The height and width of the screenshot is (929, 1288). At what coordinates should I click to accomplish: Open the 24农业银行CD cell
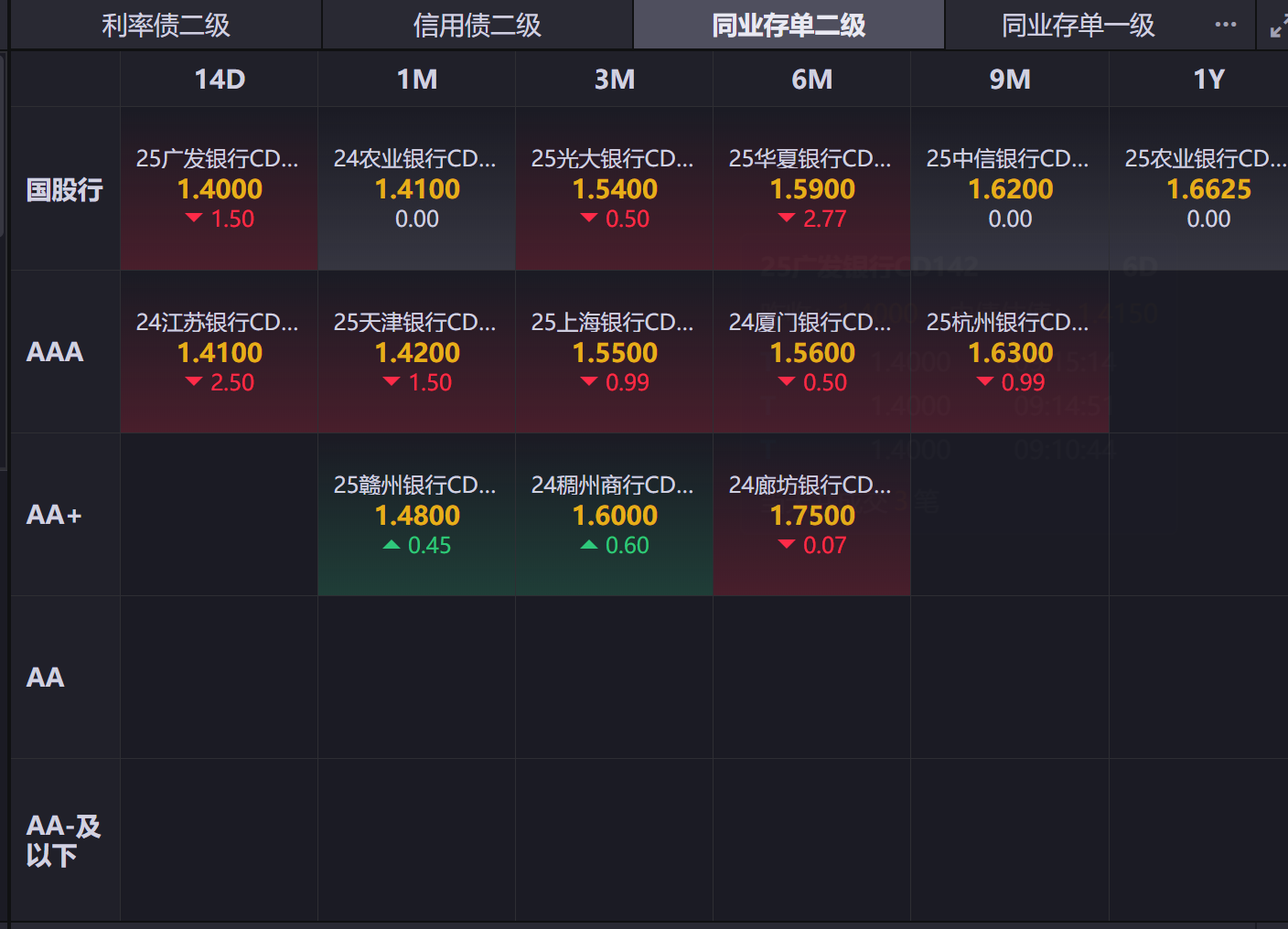(417, 189)
